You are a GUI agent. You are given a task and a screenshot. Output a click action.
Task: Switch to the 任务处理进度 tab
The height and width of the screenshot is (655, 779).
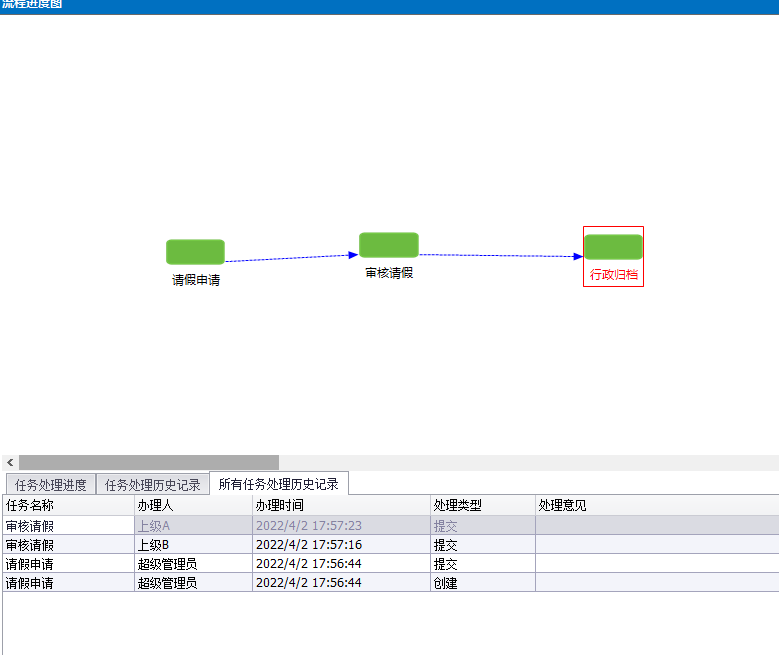[50, 485]
